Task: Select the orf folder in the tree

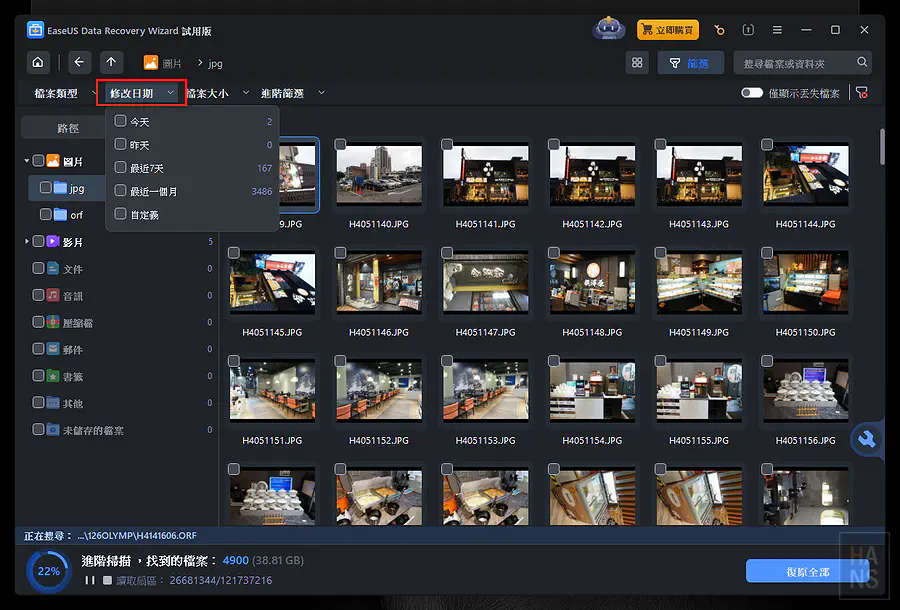Action: point(76,215)
